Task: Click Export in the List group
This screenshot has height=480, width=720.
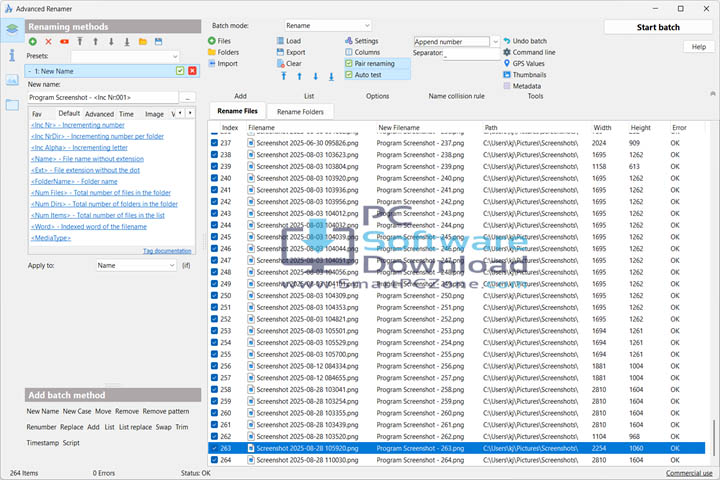Action: 291,52
